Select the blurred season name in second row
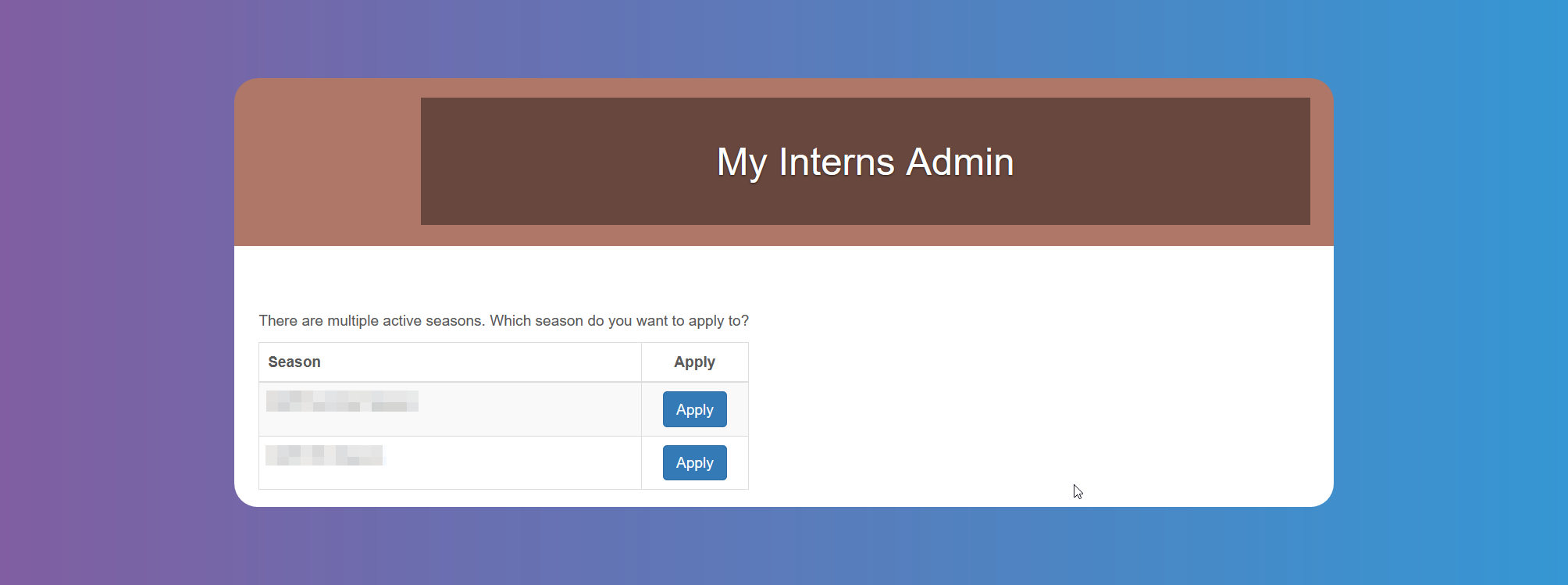This screenshot has height=585, width=1568. coord(325,455)
